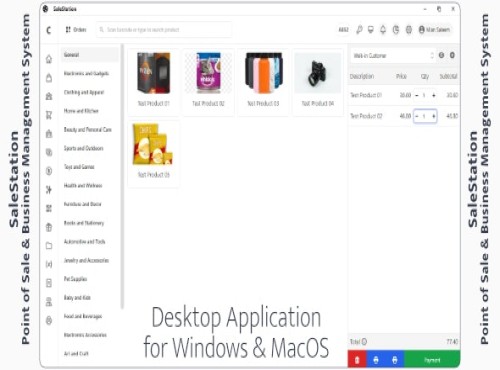
Task: Select the Toys and Games category
Action: (x=79, y=167)
